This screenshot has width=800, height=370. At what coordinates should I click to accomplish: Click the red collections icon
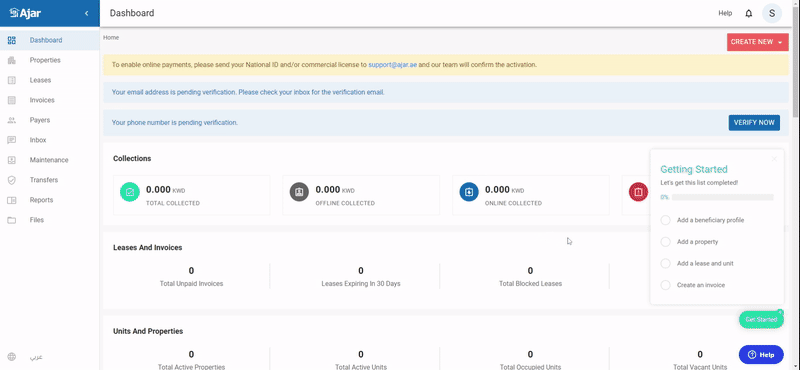click(638, 192)
